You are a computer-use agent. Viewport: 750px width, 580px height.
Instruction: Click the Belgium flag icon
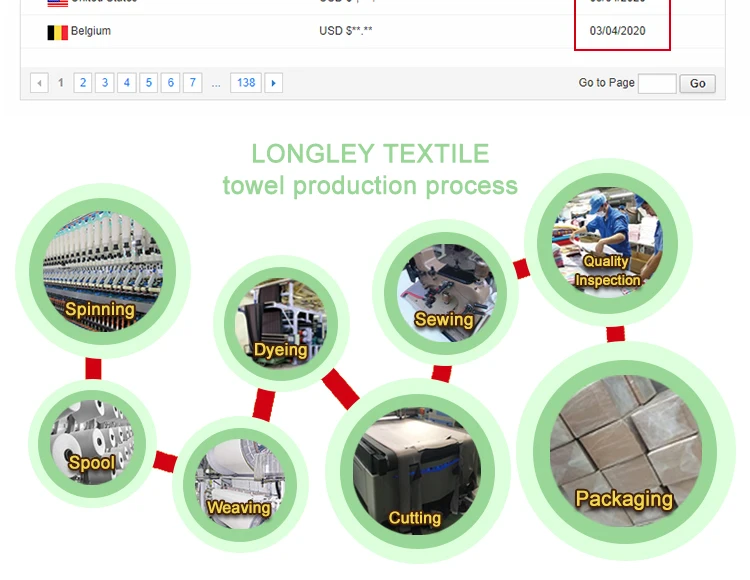coord(57,33)
